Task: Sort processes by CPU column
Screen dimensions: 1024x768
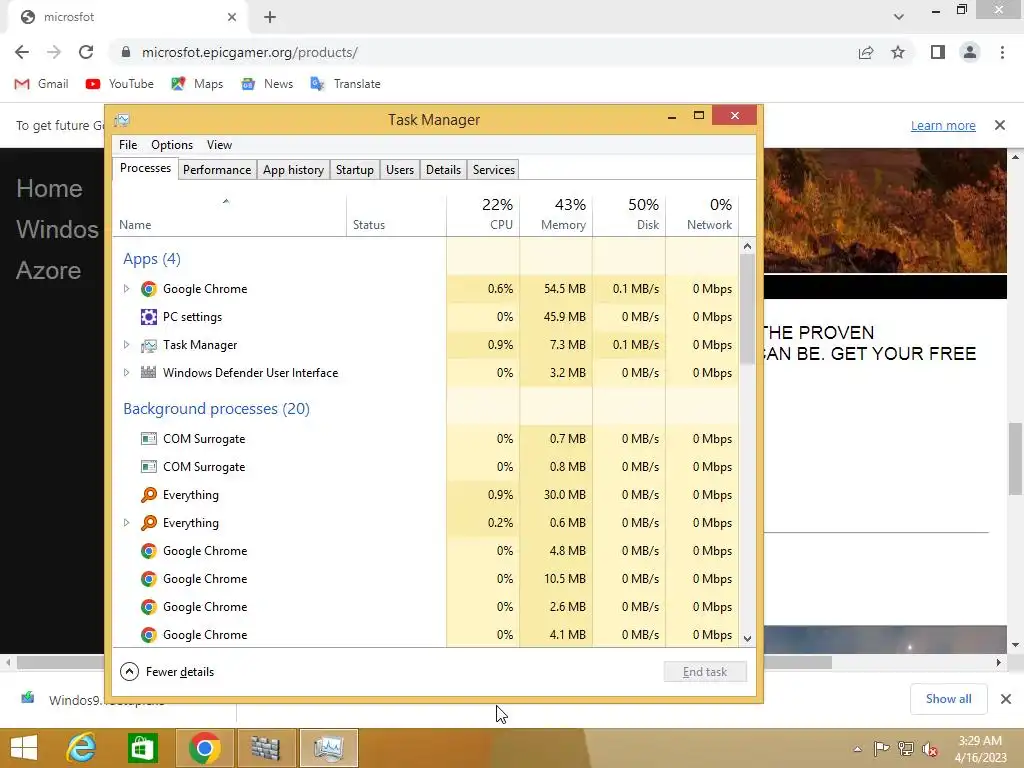Action: pos(483,214)
